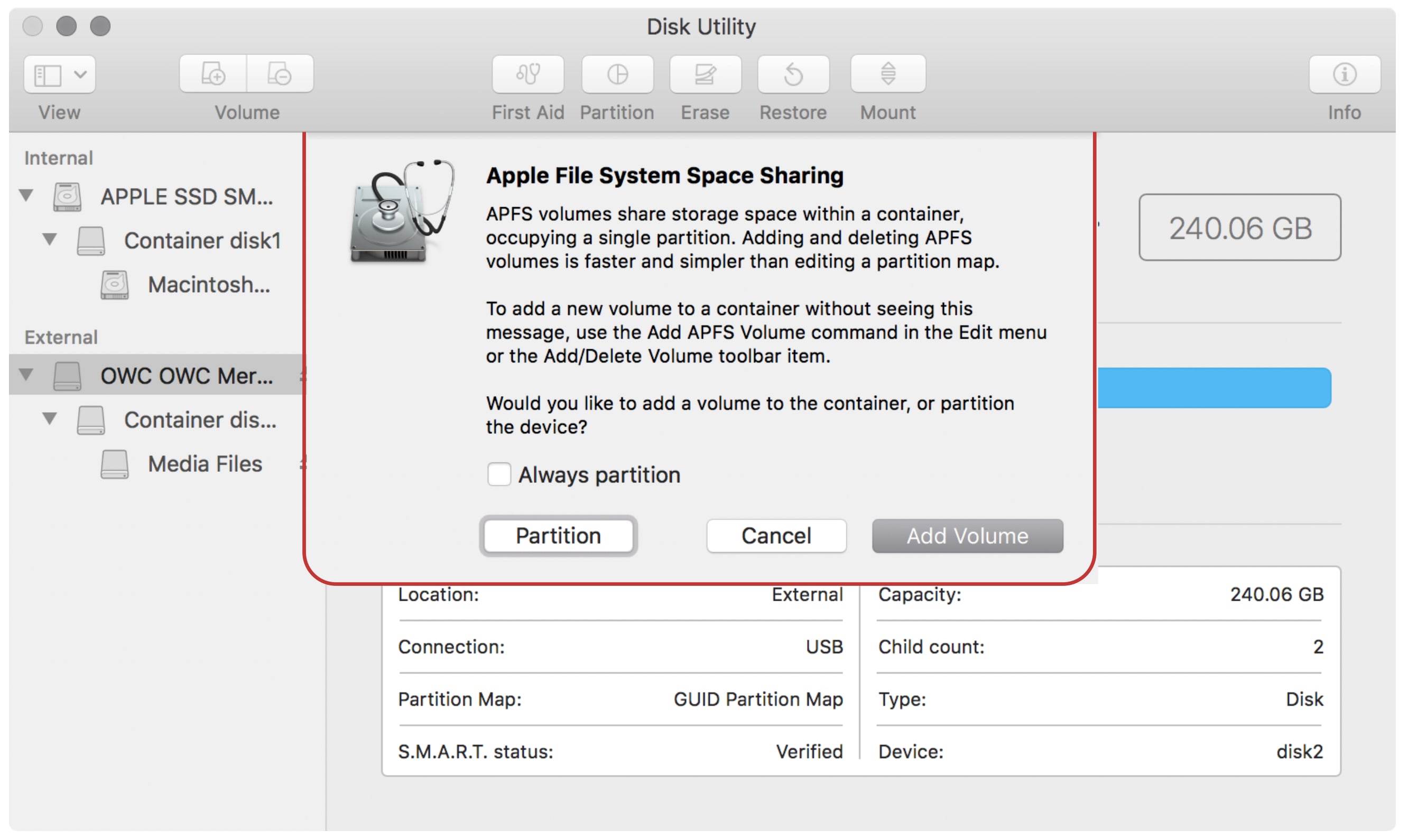Click the delete volume minus icon
The width and height of the screenshot is (1408, 840).
280,74
